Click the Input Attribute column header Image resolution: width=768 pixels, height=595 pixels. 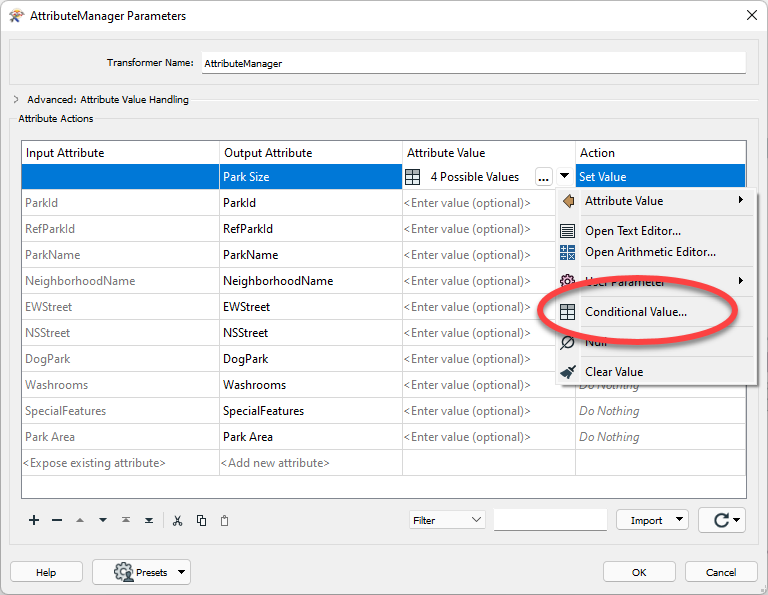click(x=120, y=153)
